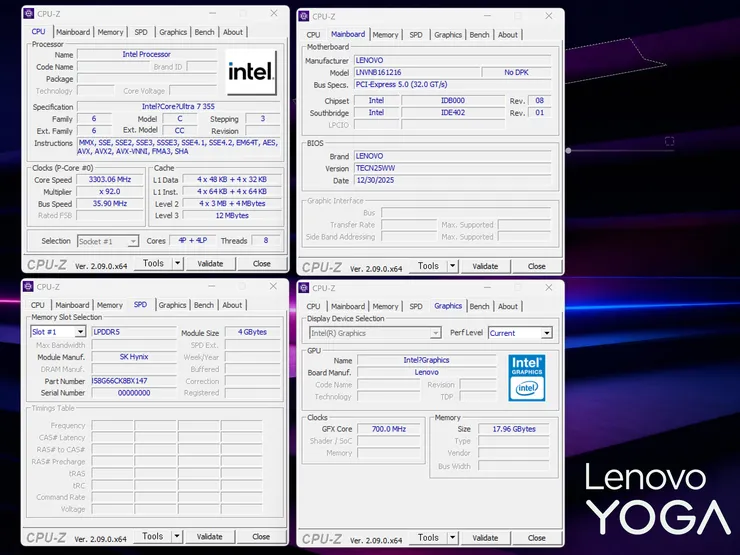Click the LPDDR5 memory type field
This screenshot has height=555, width=740.
134,332
